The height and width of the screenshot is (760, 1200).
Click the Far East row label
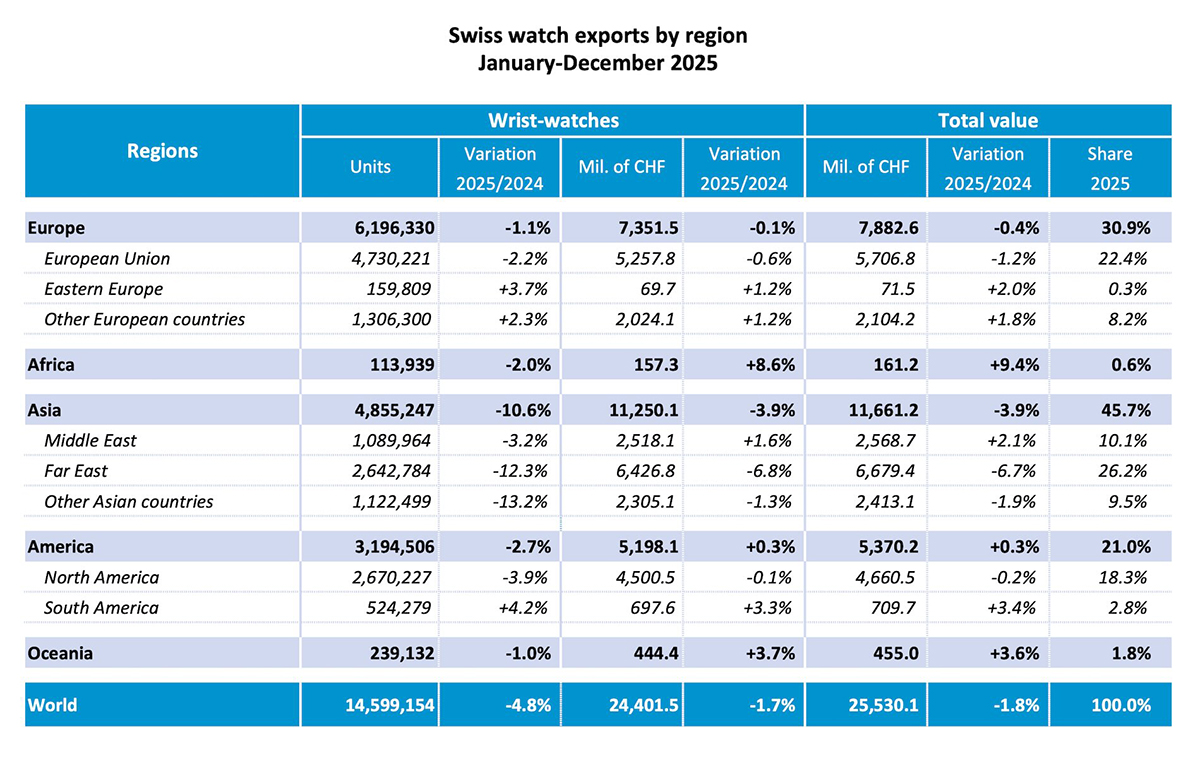[x=76, y=471]
